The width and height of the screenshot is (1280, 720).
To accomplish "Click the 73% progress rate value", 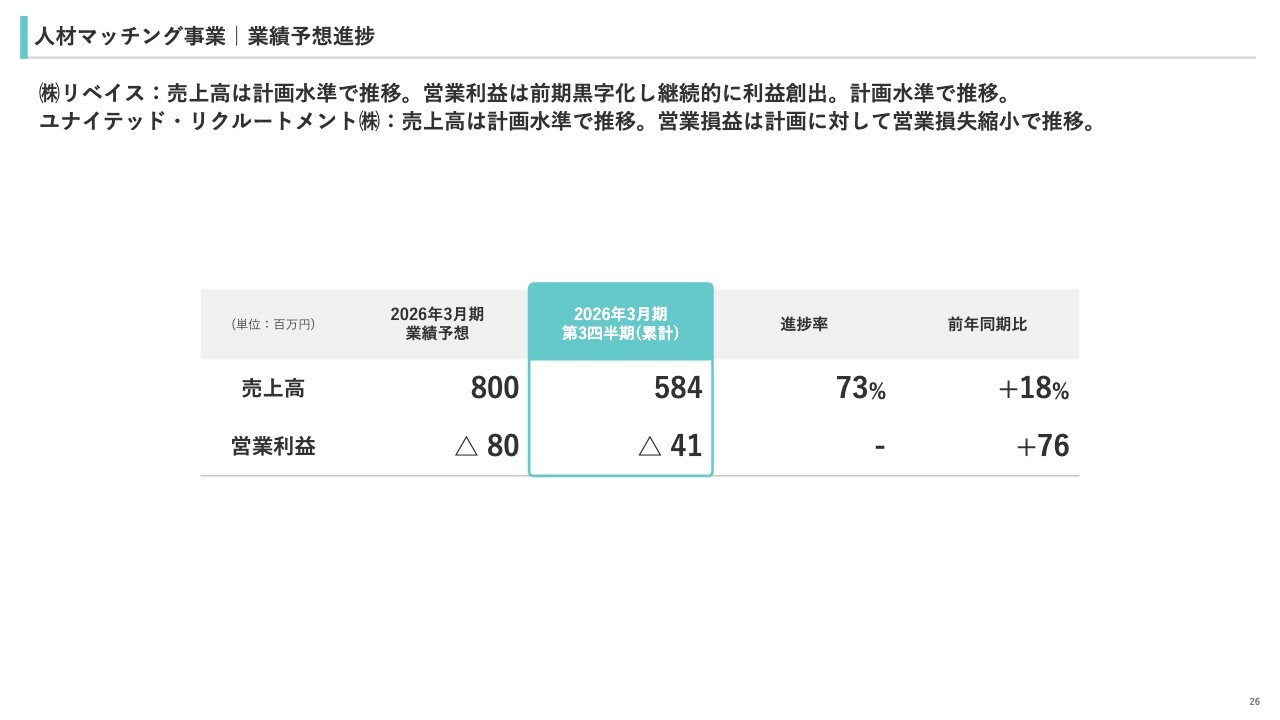I will (860, 388).
